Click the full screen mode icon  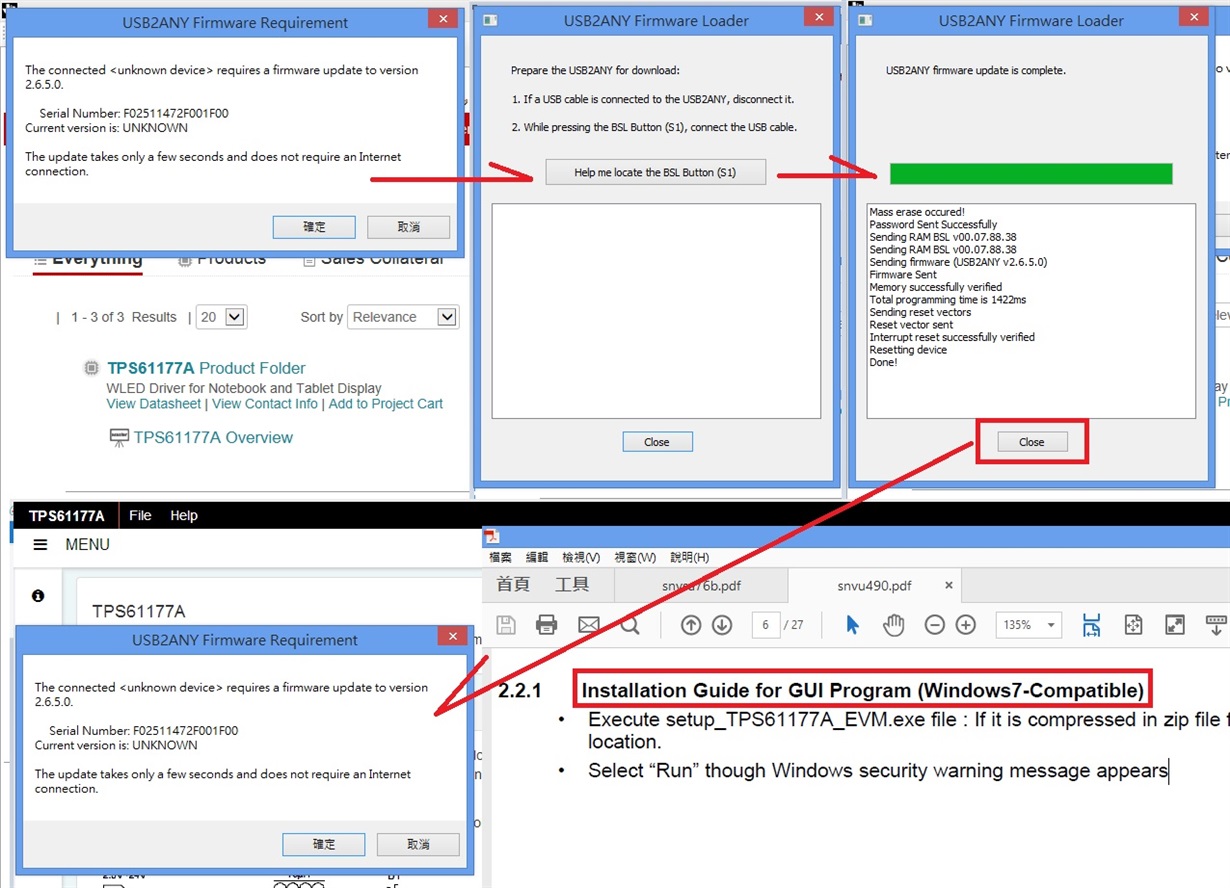pos(1175,625)
